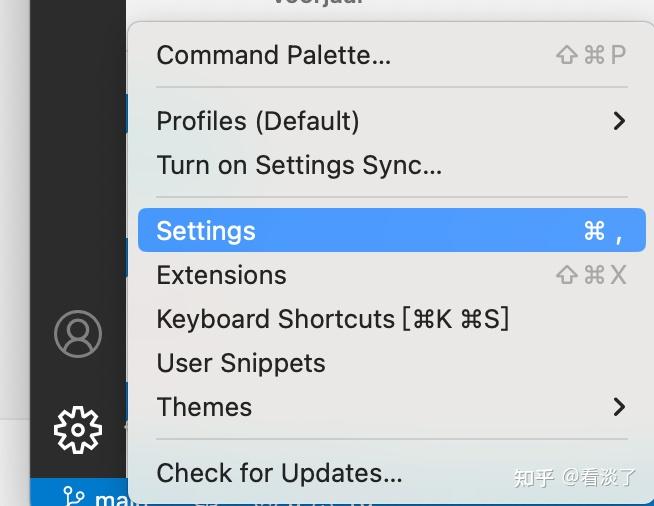Click the Shift Command P shortcut hint
Screen dimensions: 654x506
[x=591, y=55]
